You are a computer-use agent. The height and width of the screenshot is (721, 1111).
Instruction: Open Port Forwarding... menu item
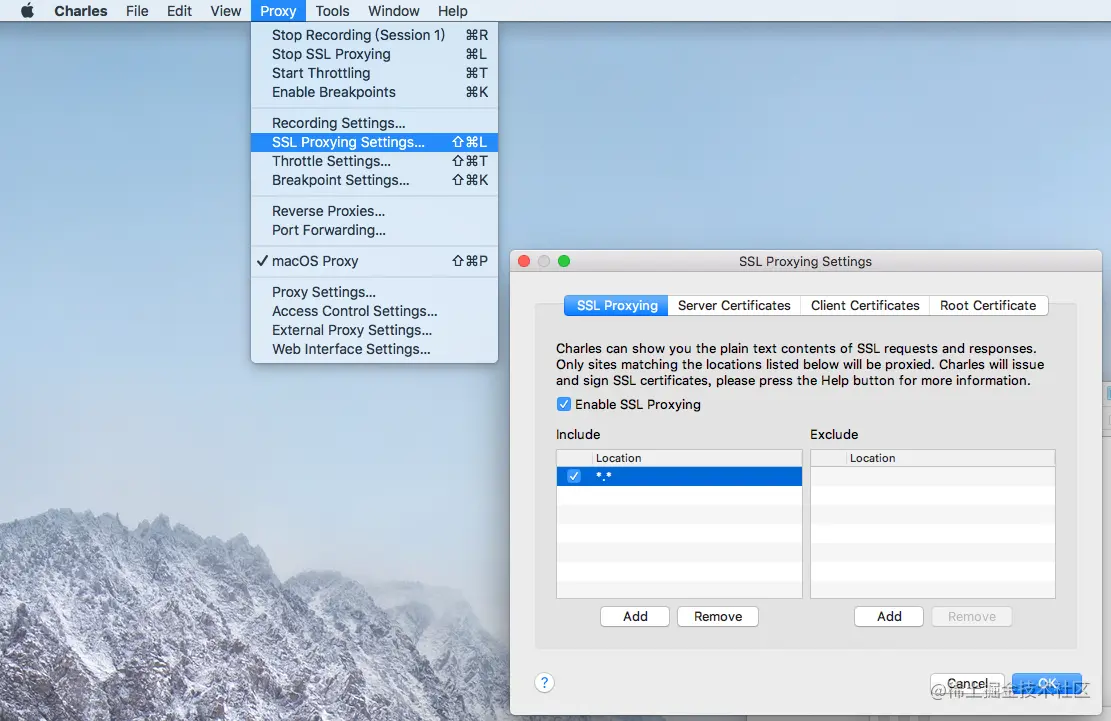(x=374, y=230)
